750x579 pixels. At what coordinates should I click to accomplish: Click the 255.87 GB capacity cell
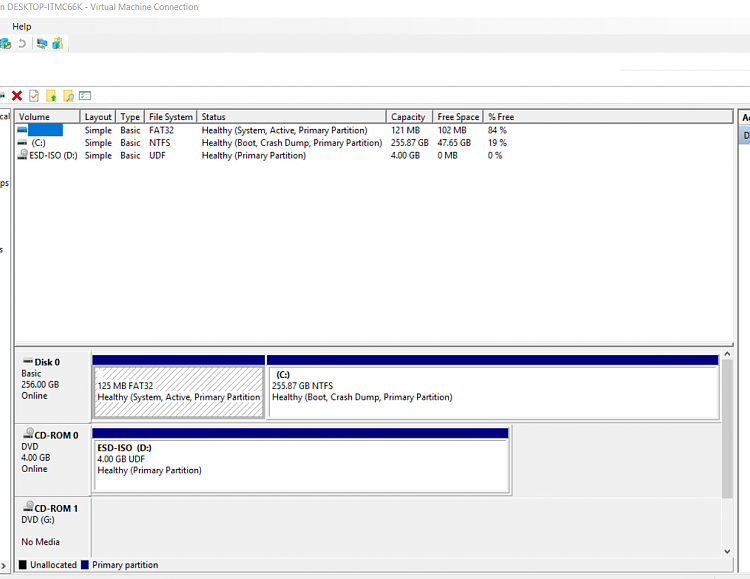point(410,143)
